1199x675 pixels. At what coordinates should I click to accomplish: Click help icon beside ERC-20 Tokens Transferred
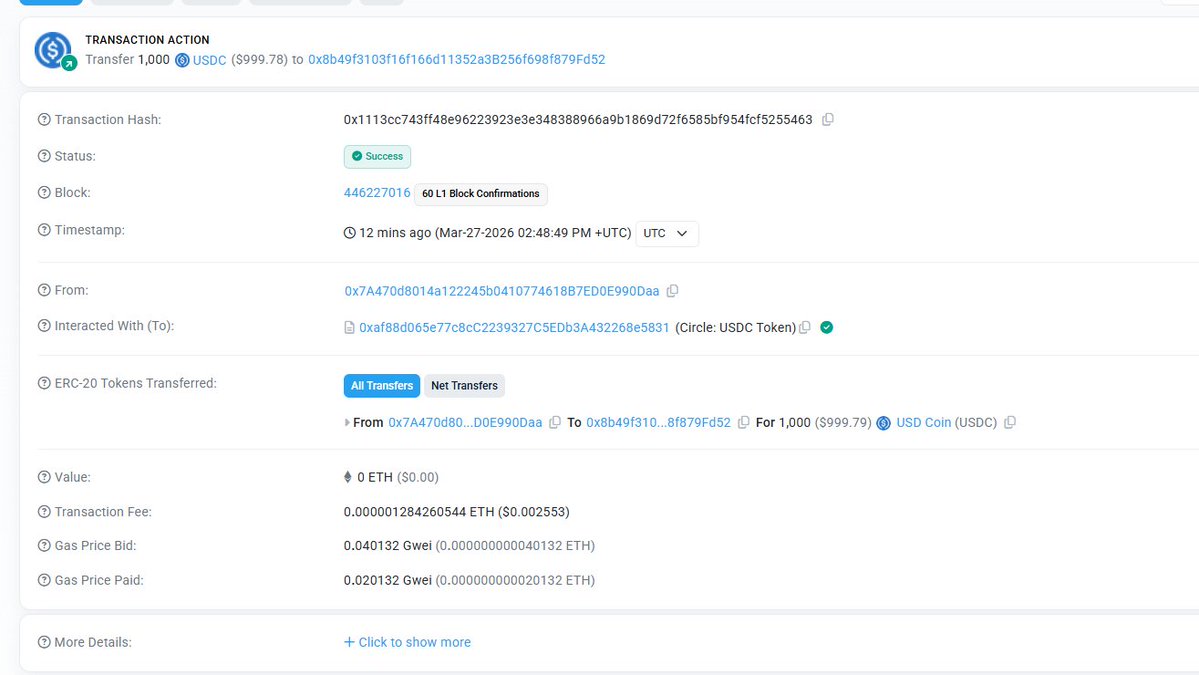[x=44, y=383]
